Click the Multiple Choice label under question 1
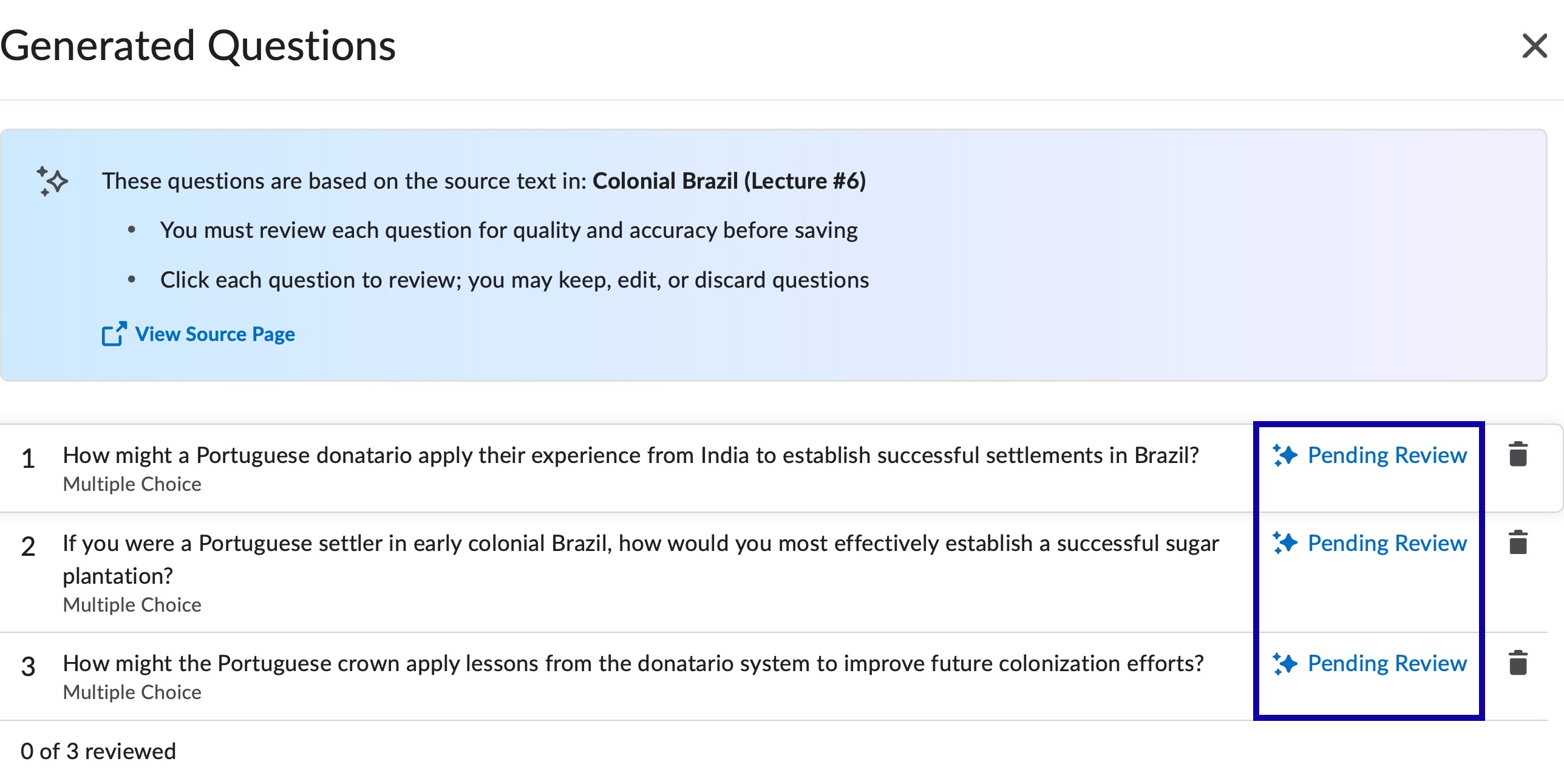Screen dimensions: 1564x784 [x=132, y=484]
